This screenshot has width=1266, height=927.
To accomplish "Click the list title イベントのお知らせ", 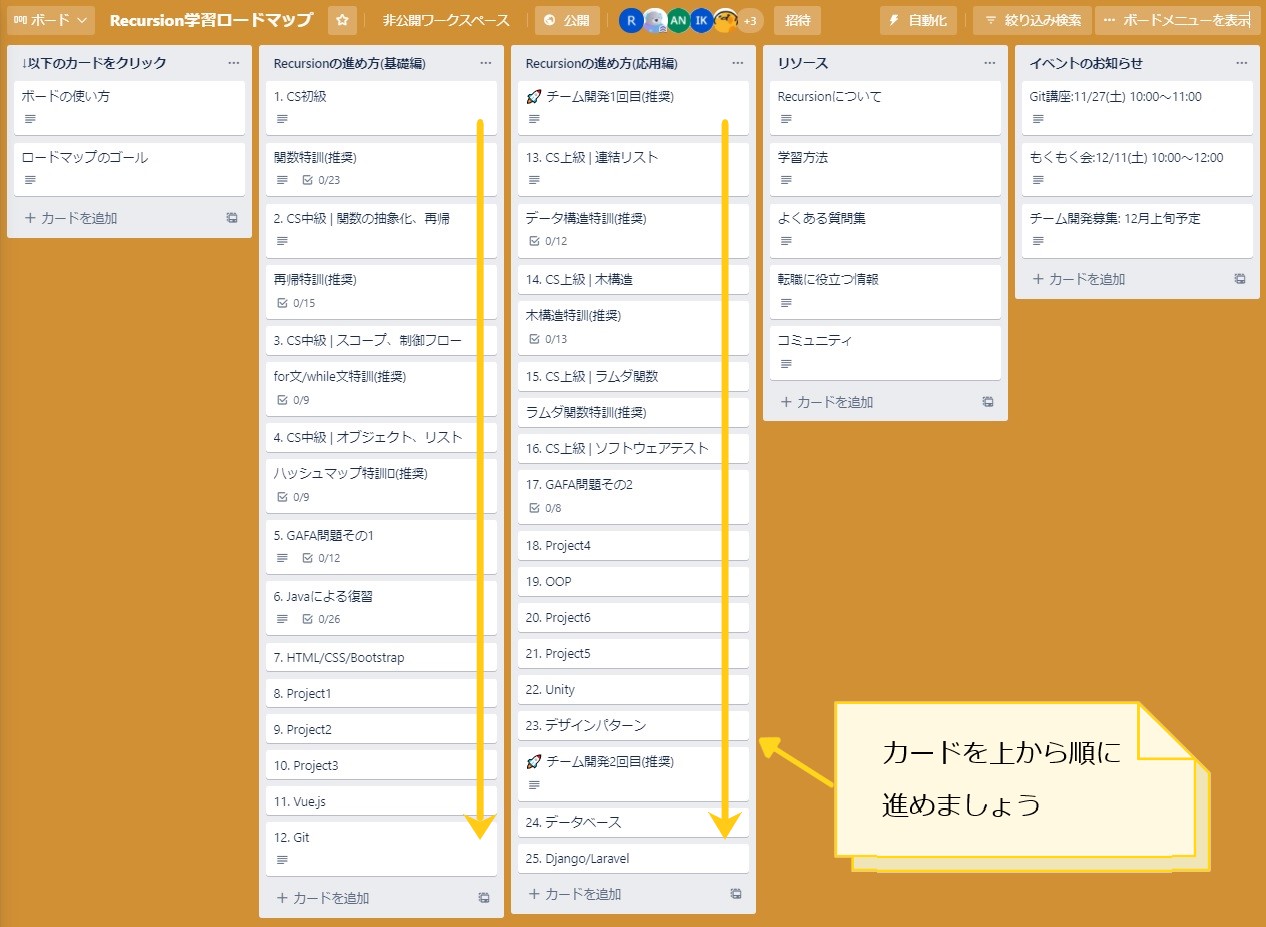I will click(1086, 63).
